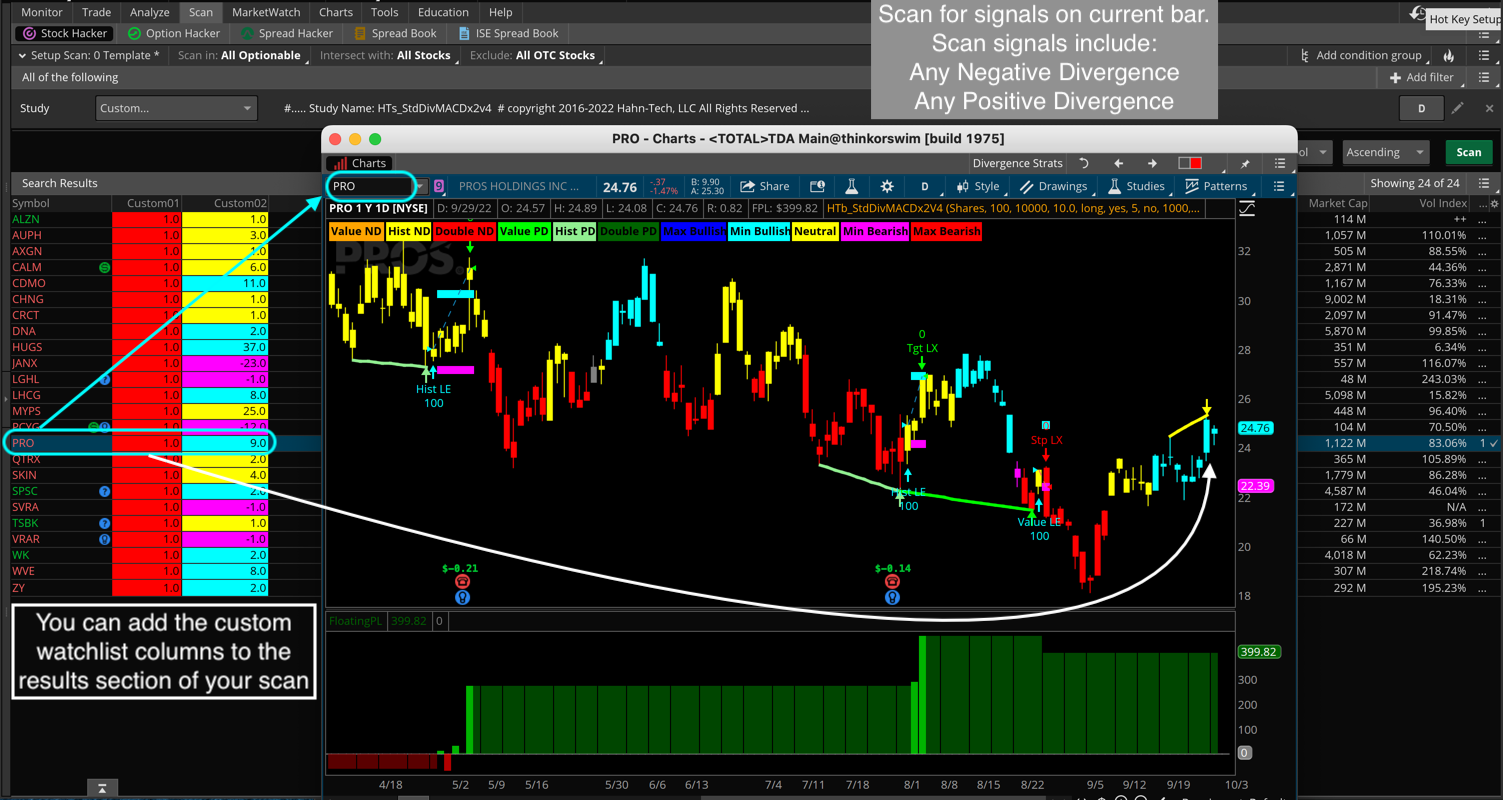Click the flame (Sizzle) icon
Viewport: 1503px width, 800px height.
(1449, 55)
